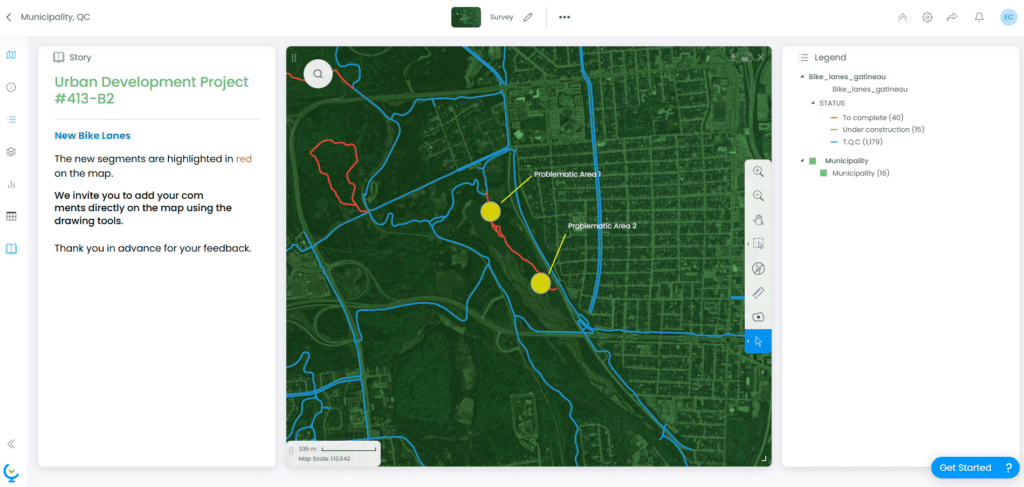
Task: Open the table icon in the left sidebar
Action: click(11, 216)
